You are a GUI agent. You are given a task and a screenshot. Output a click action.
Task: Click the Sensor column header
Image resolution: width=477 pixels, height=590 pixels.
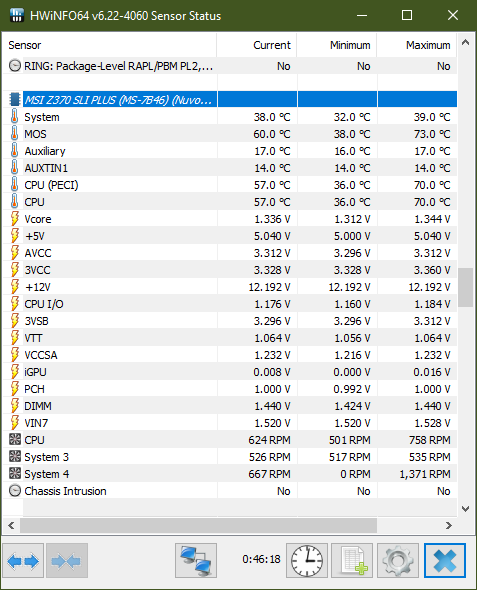click(x=109, y=45)
